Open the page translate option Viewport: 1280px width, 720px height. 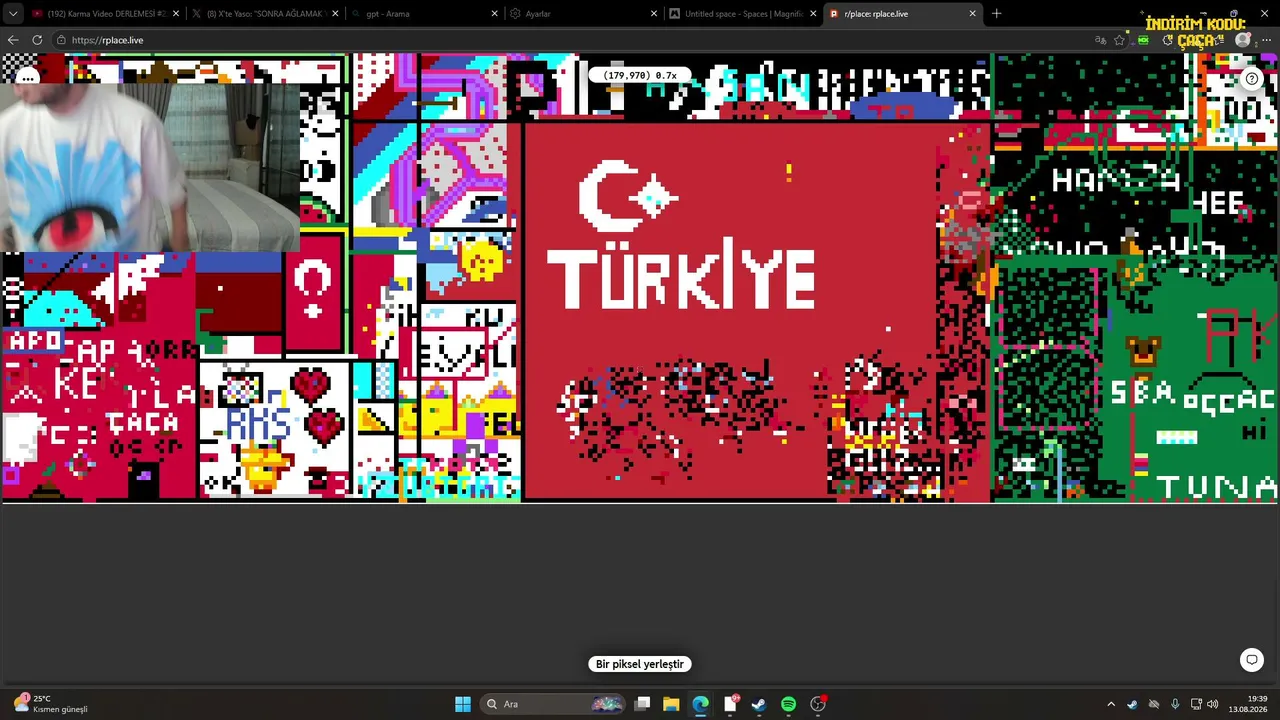pyautogui.click(x=1100, y=40)
